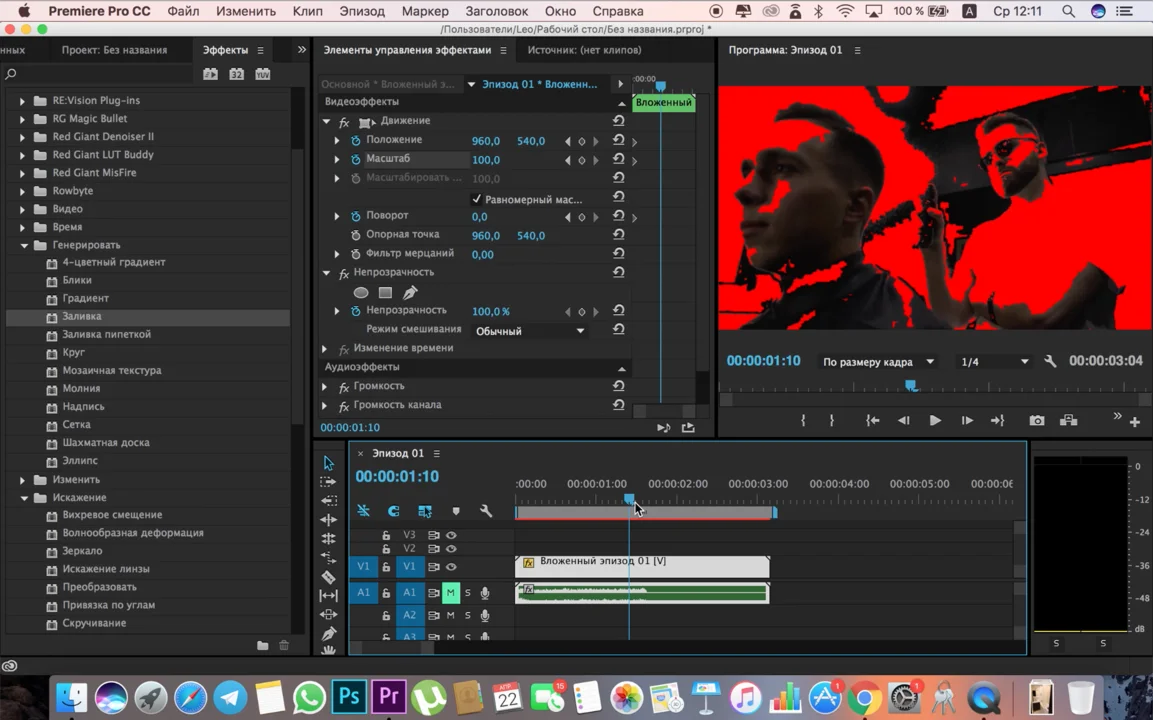This screenshot has width=1153, height=720.
Task: Toggle Движение effect fx switch
Action: pyautogui.click(x=344, y=121)
